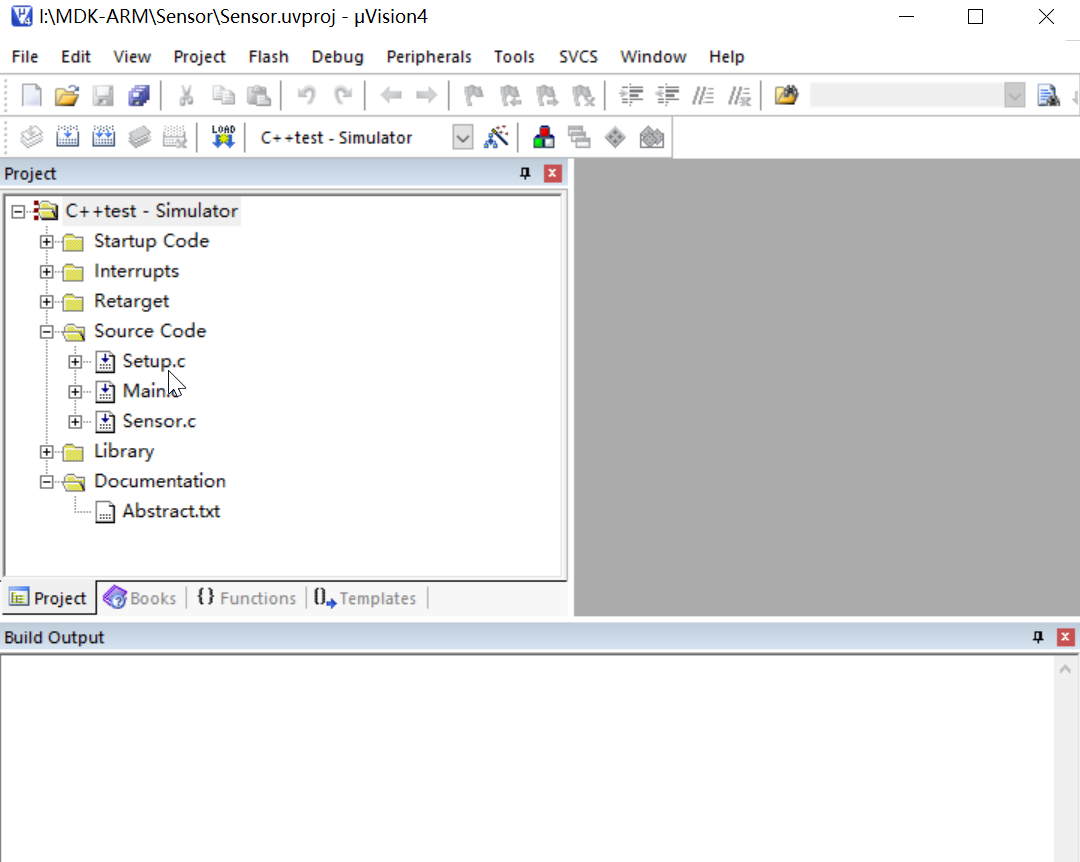
Task: Comment selection icon
Action: [703, 95]
